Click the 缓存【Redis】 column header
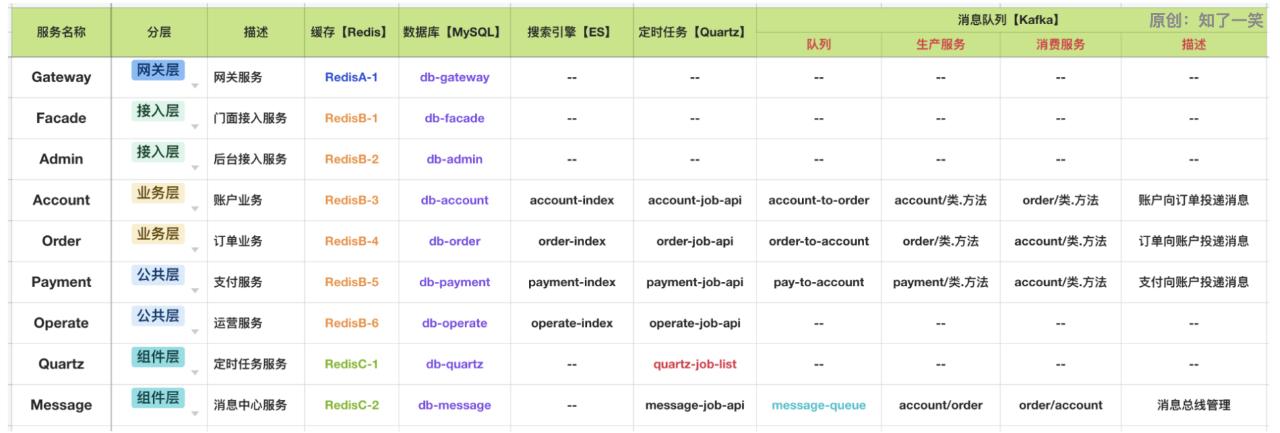The image size is (1280, 433). pos(349,32)
